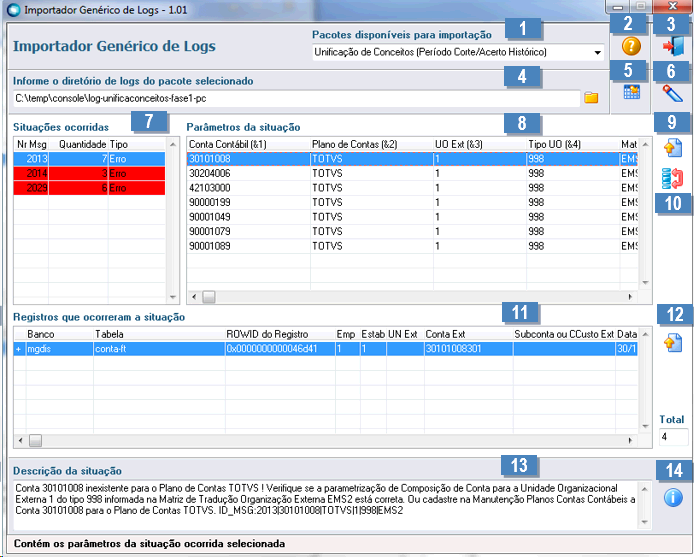The height and width of the screenshot is (557, 694).
Task: Click the Plano de Contas (&2) column header
Action: pos(372,144)
